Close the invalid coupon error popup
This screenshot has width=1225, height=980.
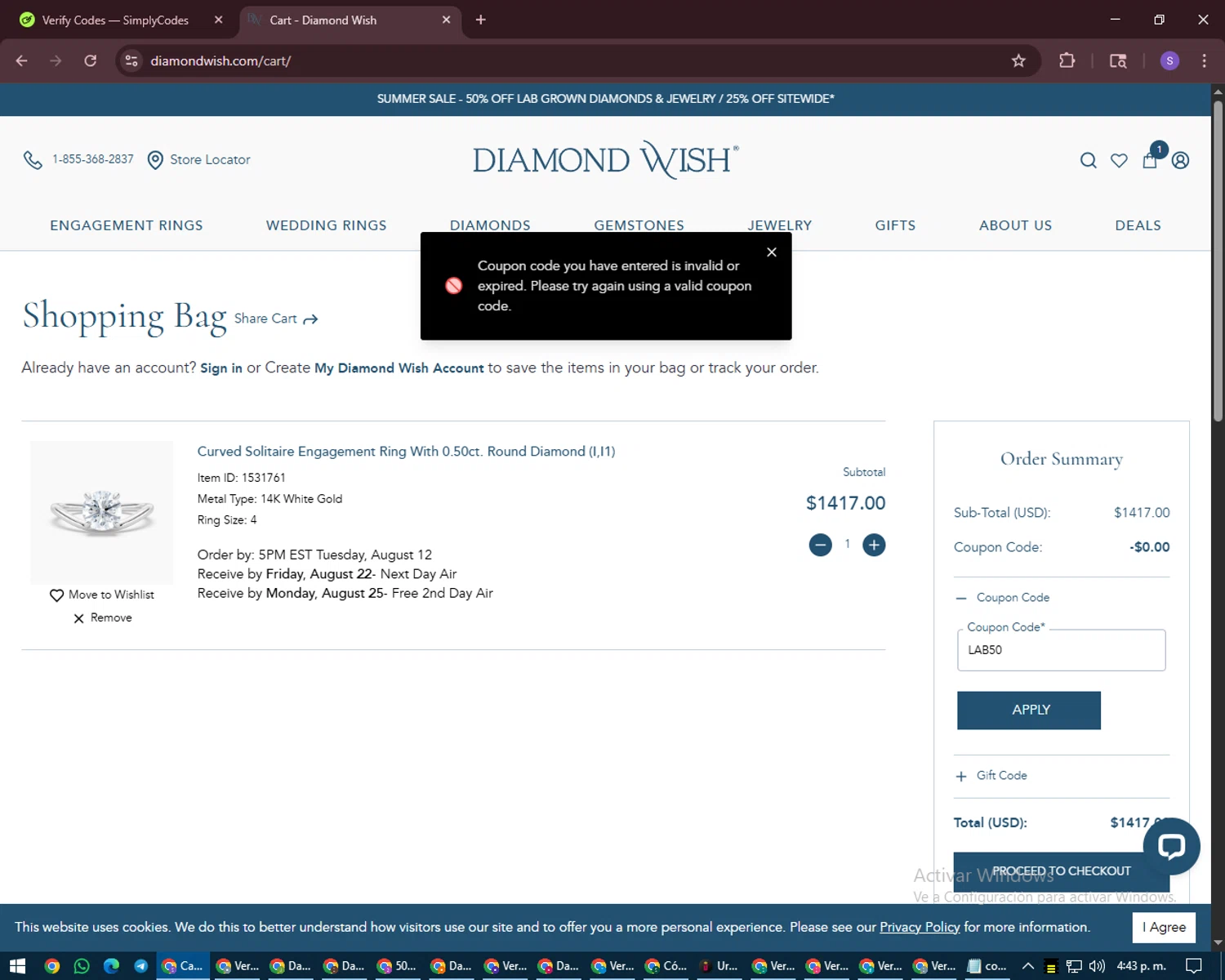click(x=772, y=252)
